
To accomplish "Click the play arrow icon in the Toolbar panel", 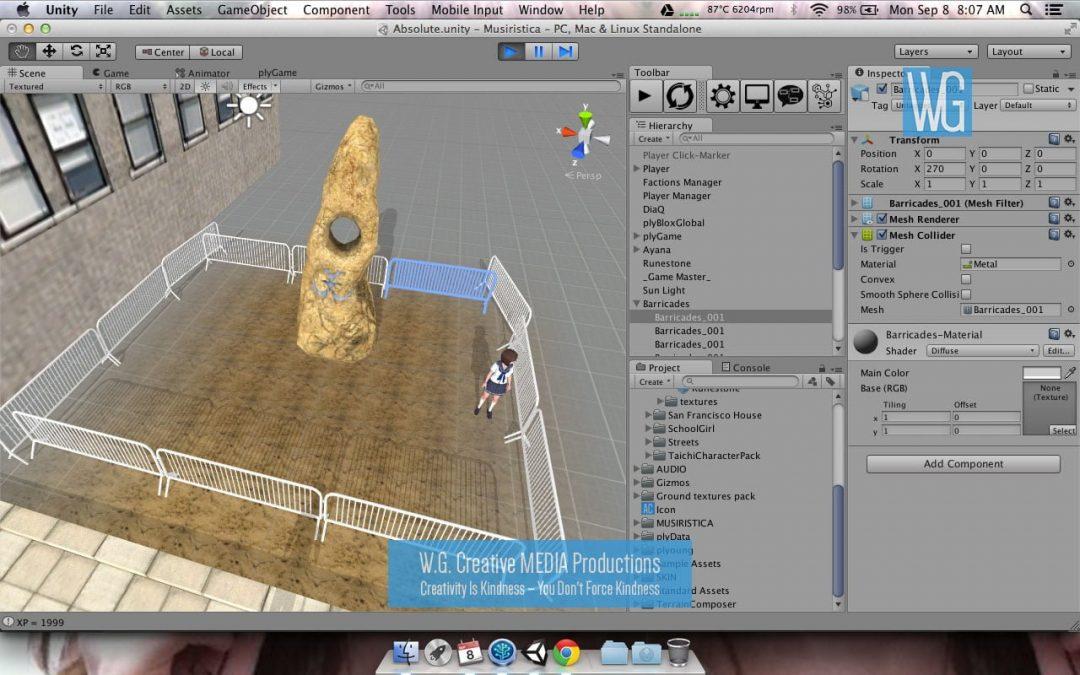I will click(x=645, y=96).
